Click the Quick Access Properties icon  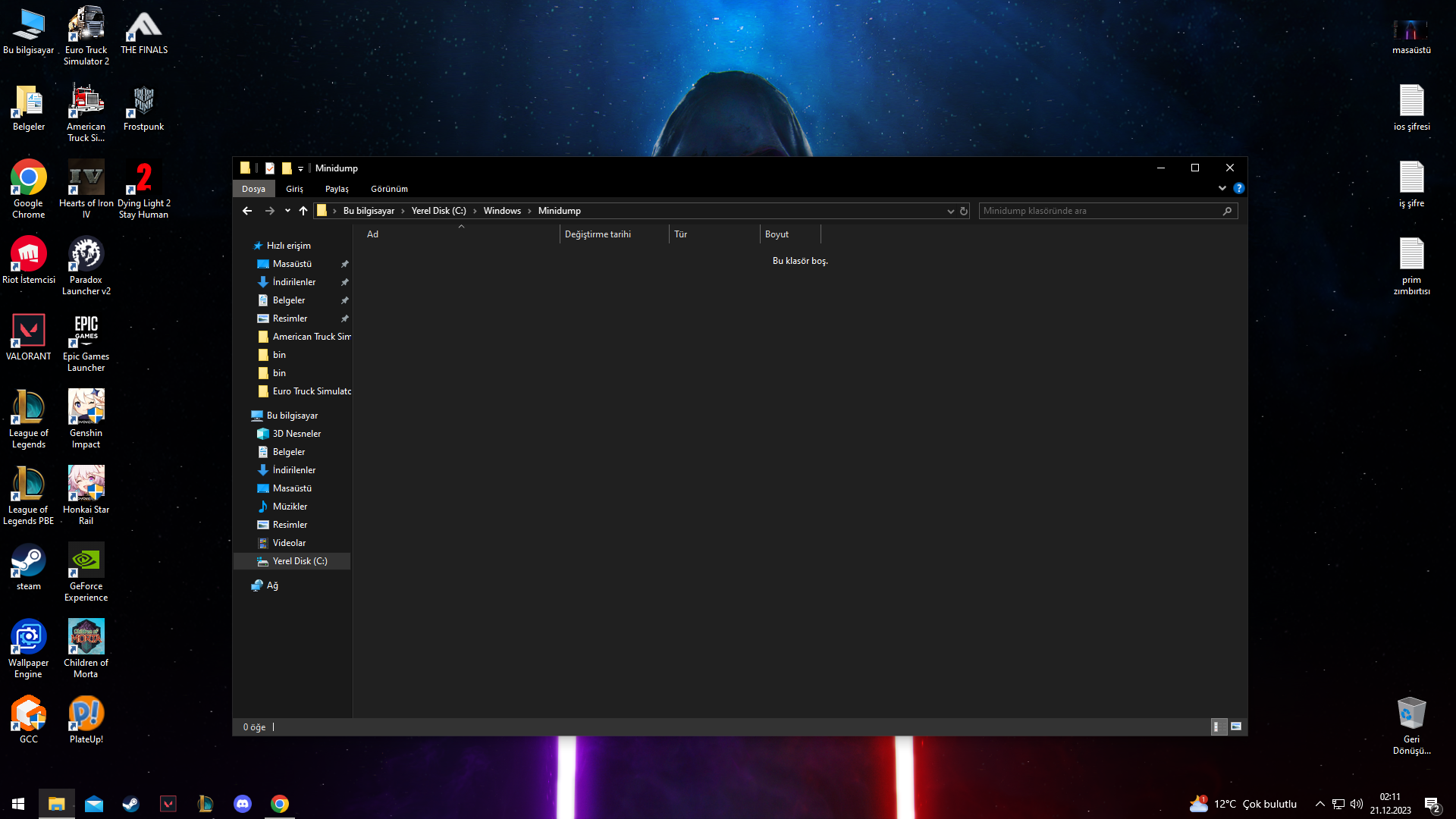pos(270,168)
